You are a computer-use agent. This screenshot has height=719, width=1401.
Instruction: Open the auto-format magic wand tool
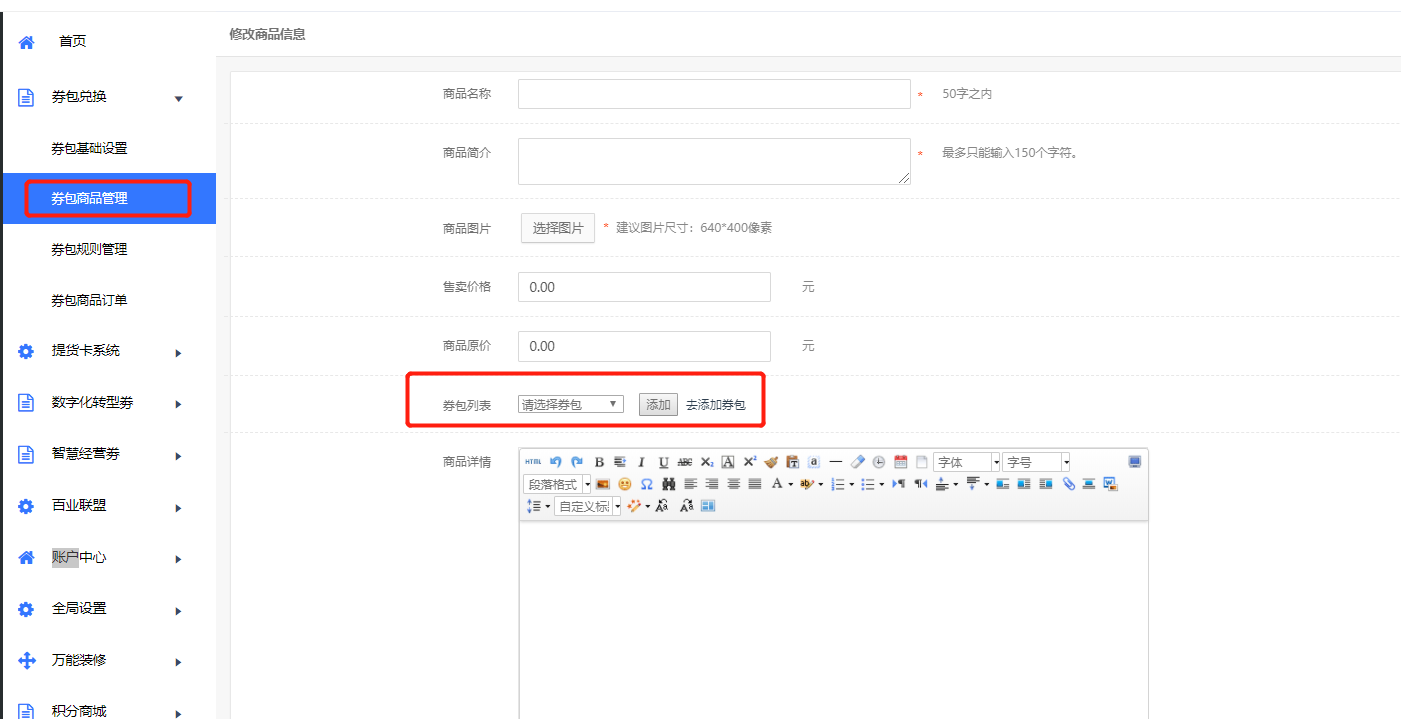(x=633, y=506)
